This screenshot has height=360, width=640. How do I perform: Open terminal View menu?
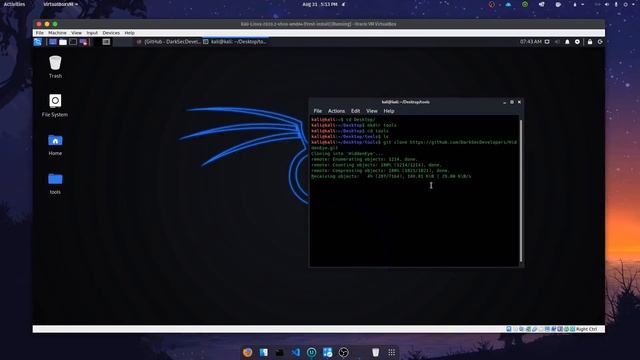point(371,111)
